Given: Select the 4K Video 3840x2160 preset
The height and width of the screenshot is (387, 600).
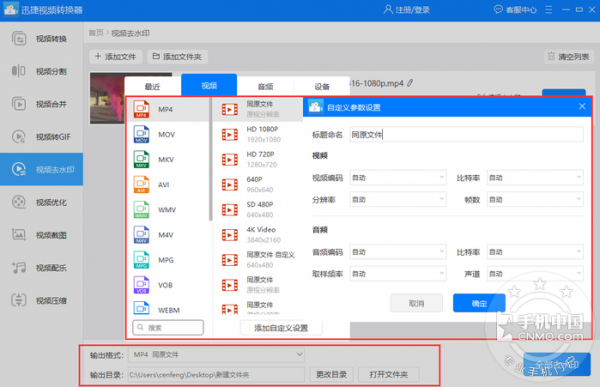Looking at the screenshot, I should click(258, 235).
